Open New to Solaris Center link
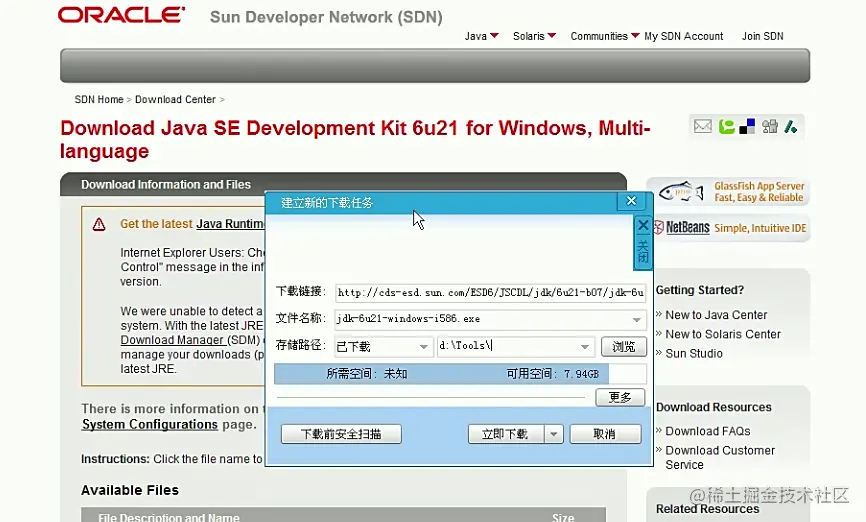This screenshot has height=522, width=866. tap(723, 334)
